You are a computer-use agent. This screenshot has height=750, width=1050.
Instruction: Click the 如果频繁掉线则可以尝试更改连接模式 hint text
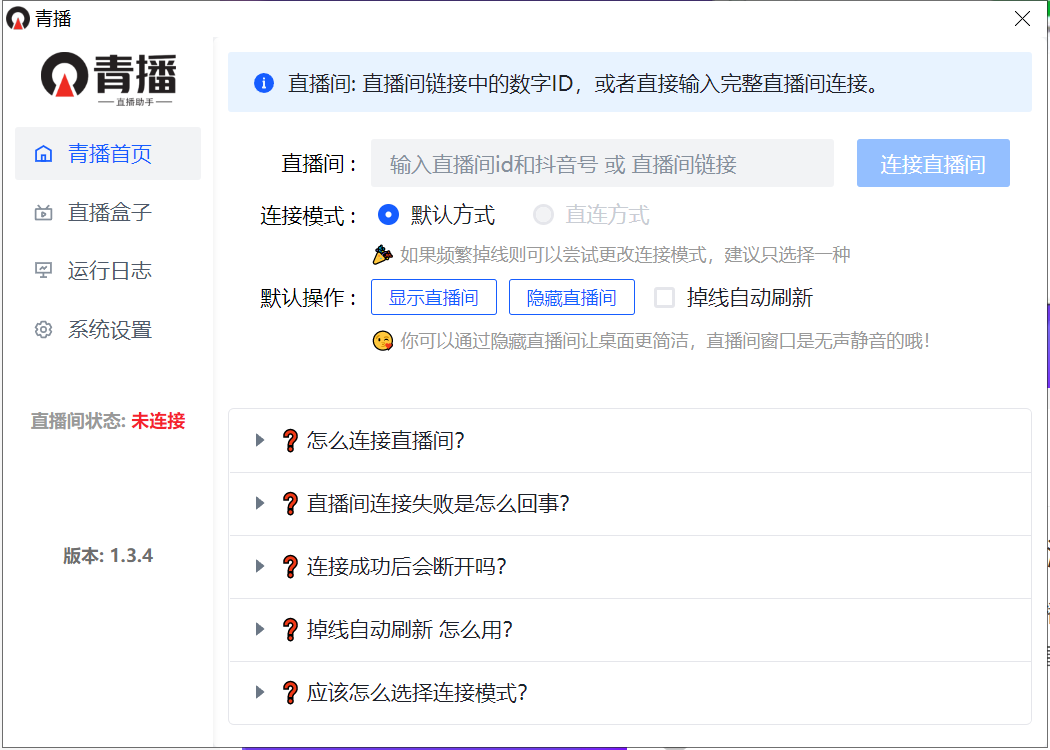click(x=625, y=255)
